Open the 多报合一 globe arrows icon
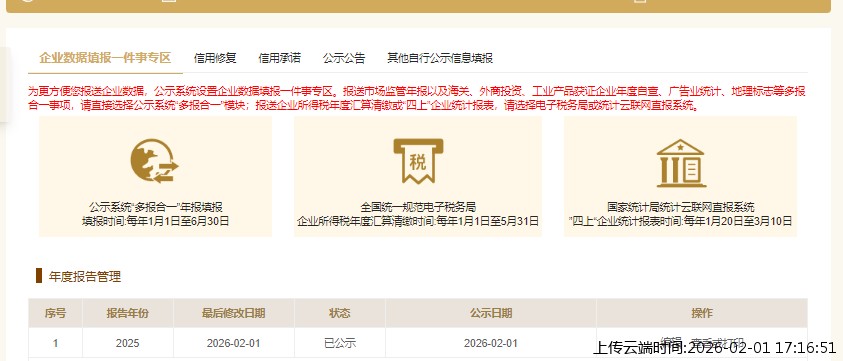Image resolution: width=843 pixels, height=361 pixels. 155,161
